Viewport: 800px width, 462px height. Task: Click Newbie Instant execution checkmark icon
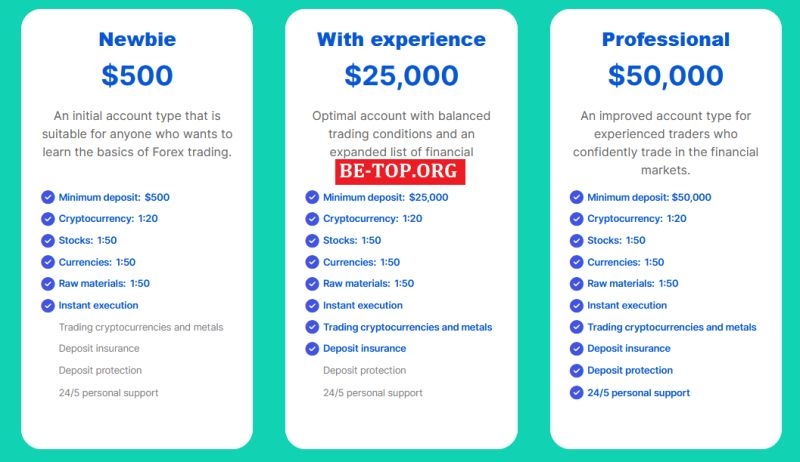47,305
